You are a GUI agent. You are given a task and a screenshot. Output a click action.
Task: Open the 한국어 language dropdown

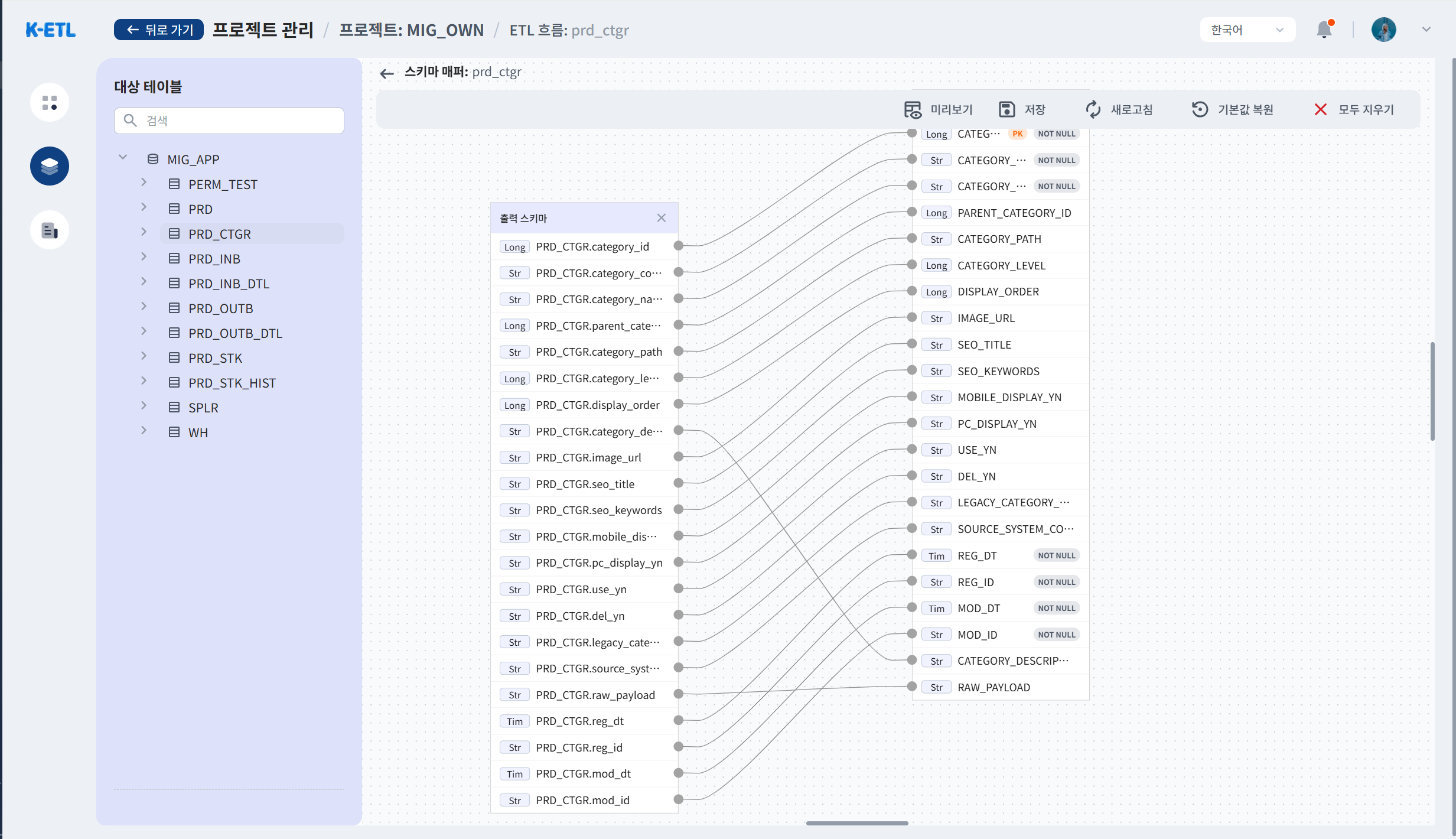pos(1247,30)
